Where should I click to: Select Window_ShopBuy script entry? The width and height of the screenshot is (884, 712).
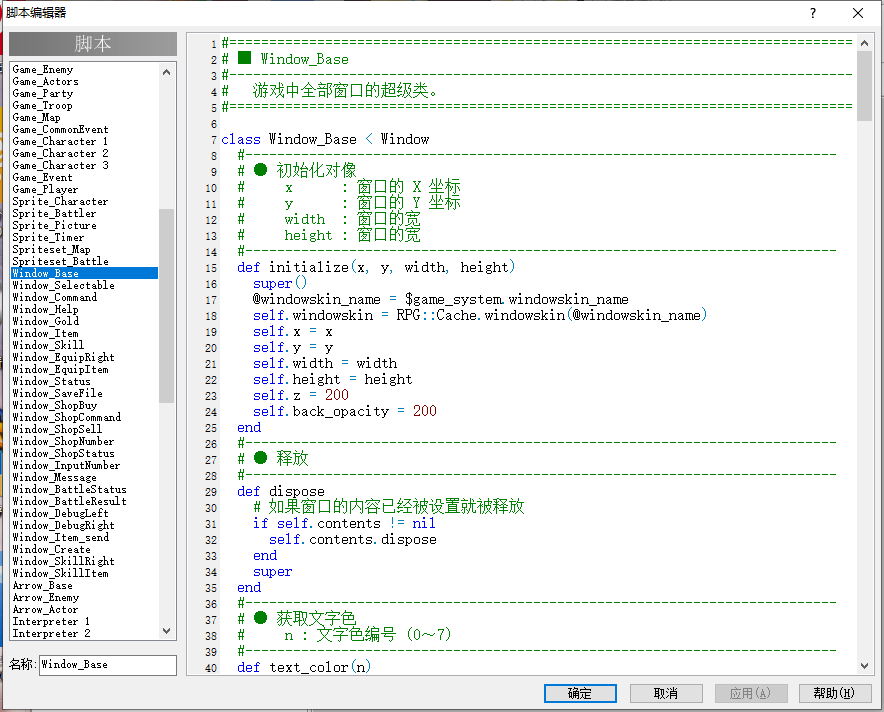pyautogui.click(x=55, y=405)
